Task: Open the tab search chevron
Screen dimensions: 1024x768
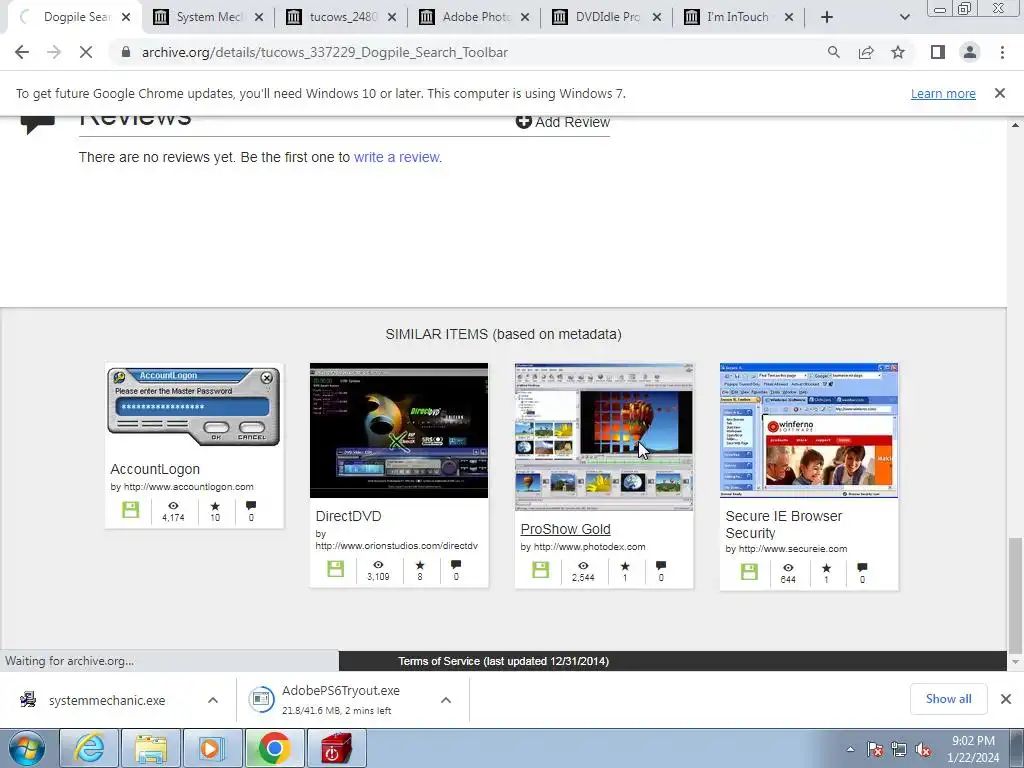Action: 904,17
